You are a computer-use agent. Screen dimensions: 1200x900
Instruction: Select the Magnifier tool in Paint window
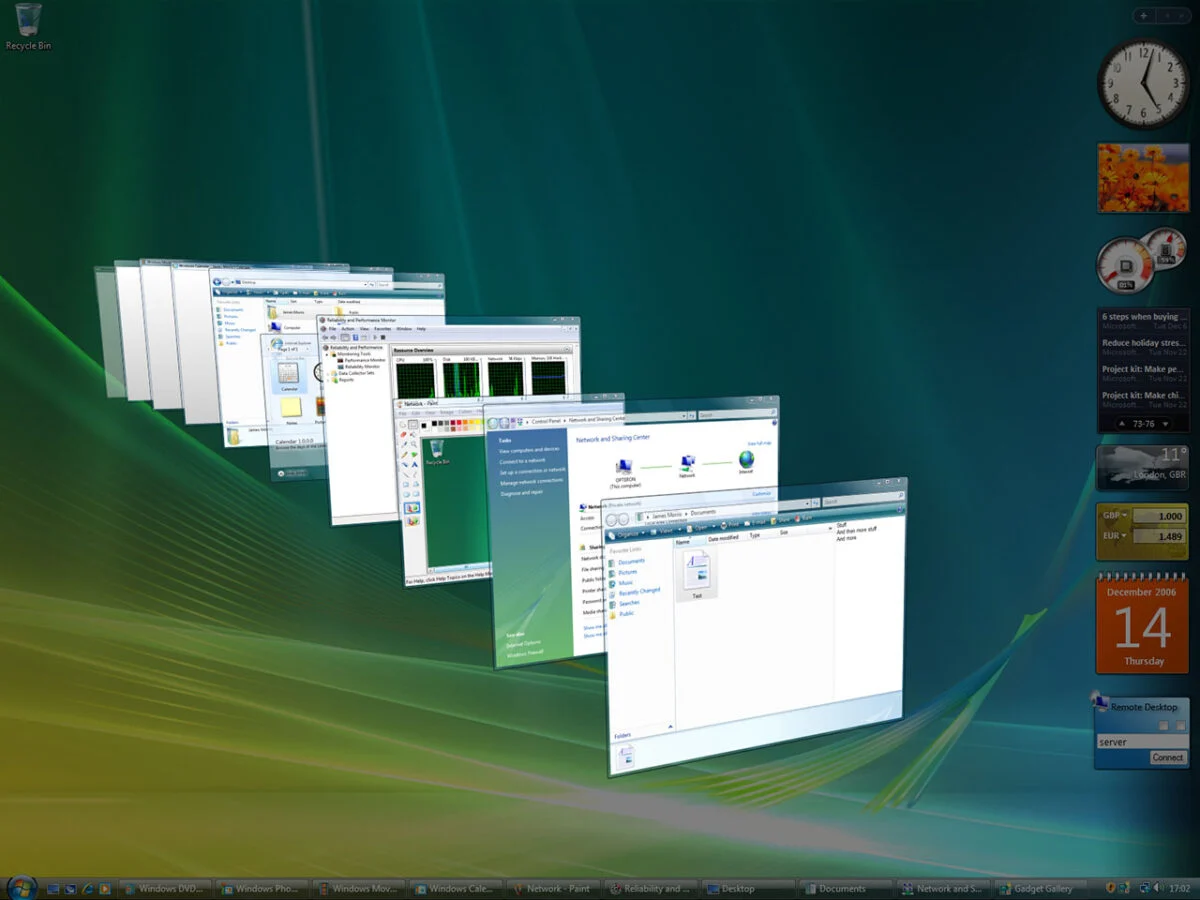414,445
